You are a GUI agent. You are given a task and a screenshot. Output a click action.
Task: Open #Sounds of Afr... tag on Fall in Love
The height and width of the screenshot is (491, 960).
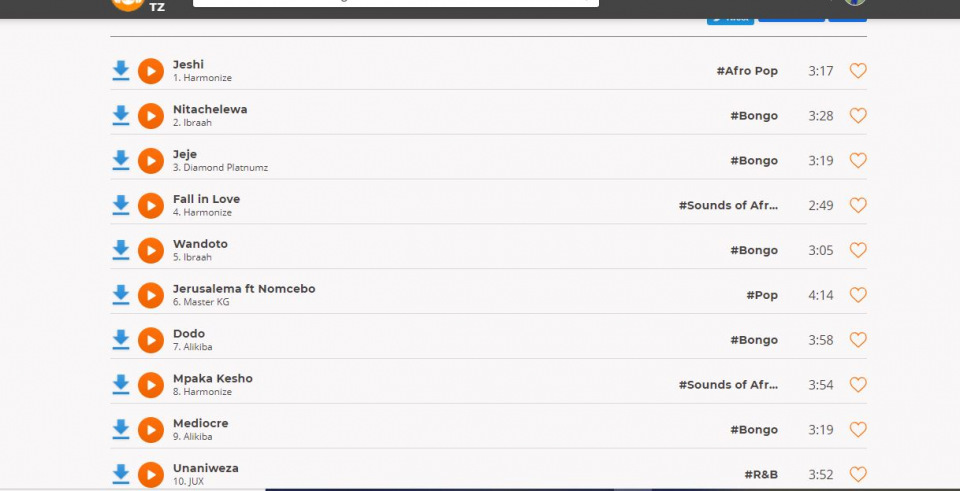pyautogui.click(x=727, y=205)
